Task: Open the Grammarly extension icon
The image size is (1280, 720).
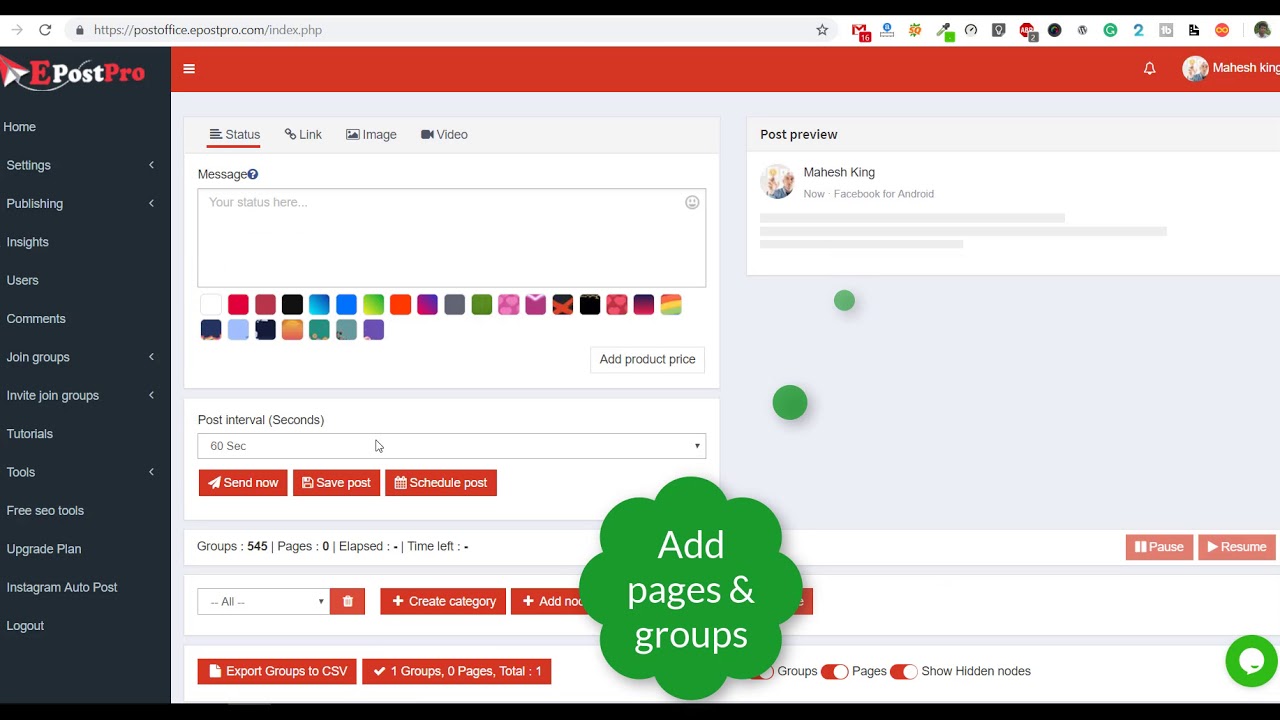Action: coord(1110,30)
